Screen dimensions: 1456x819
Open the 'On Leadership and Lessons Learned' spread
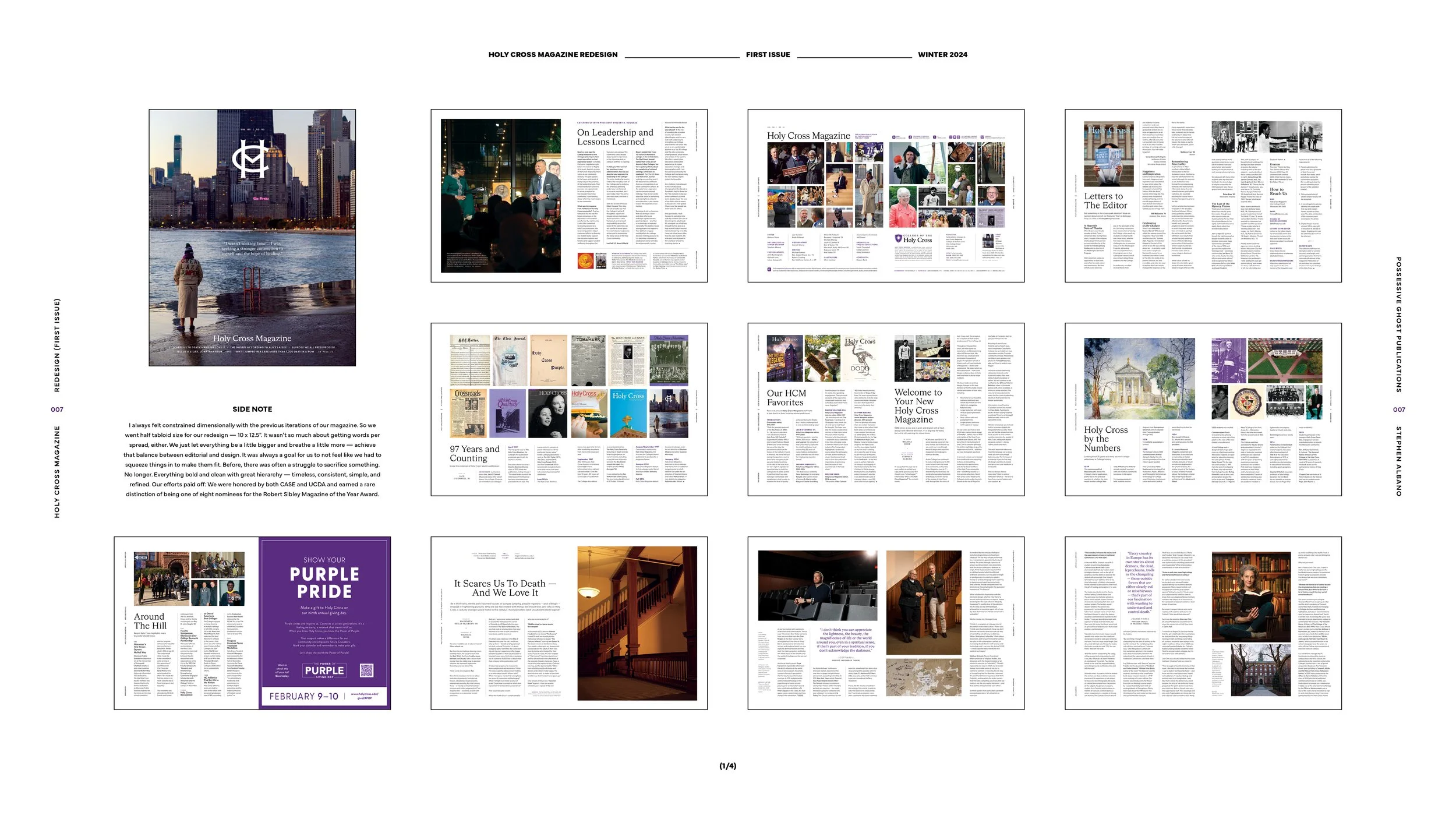tap(569, 196)
